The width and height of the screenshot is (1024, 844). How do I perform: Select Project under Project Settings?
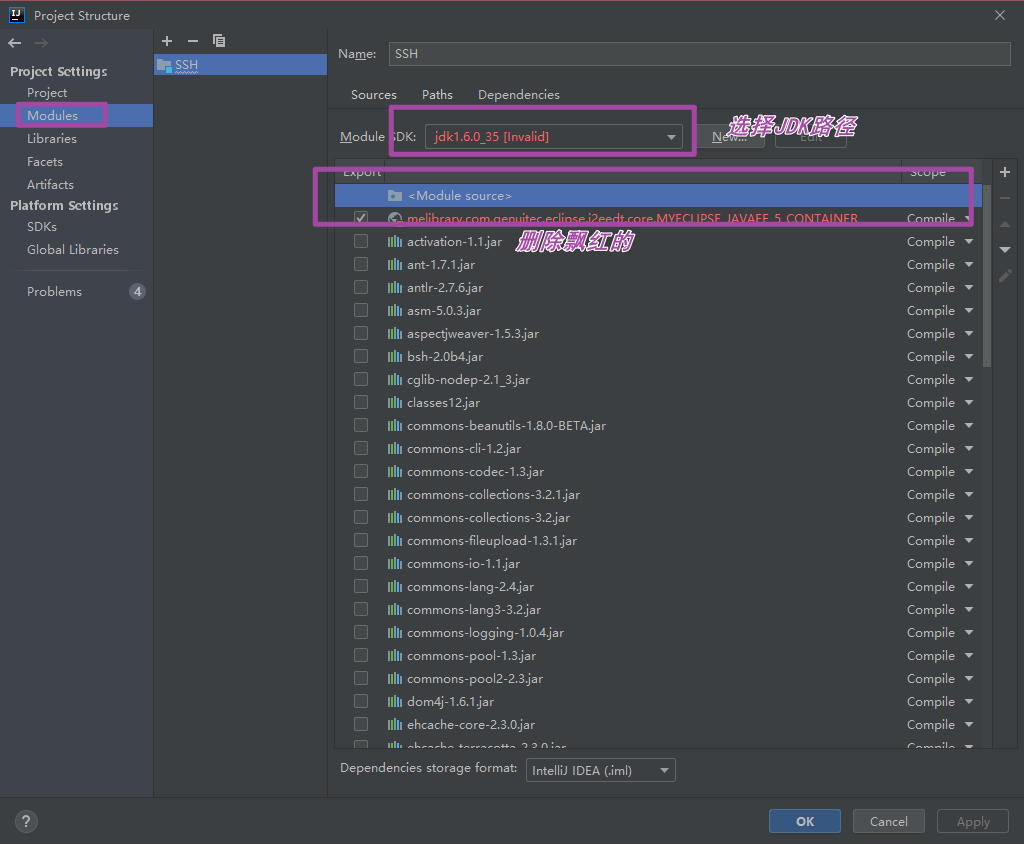tap(47, 93)
